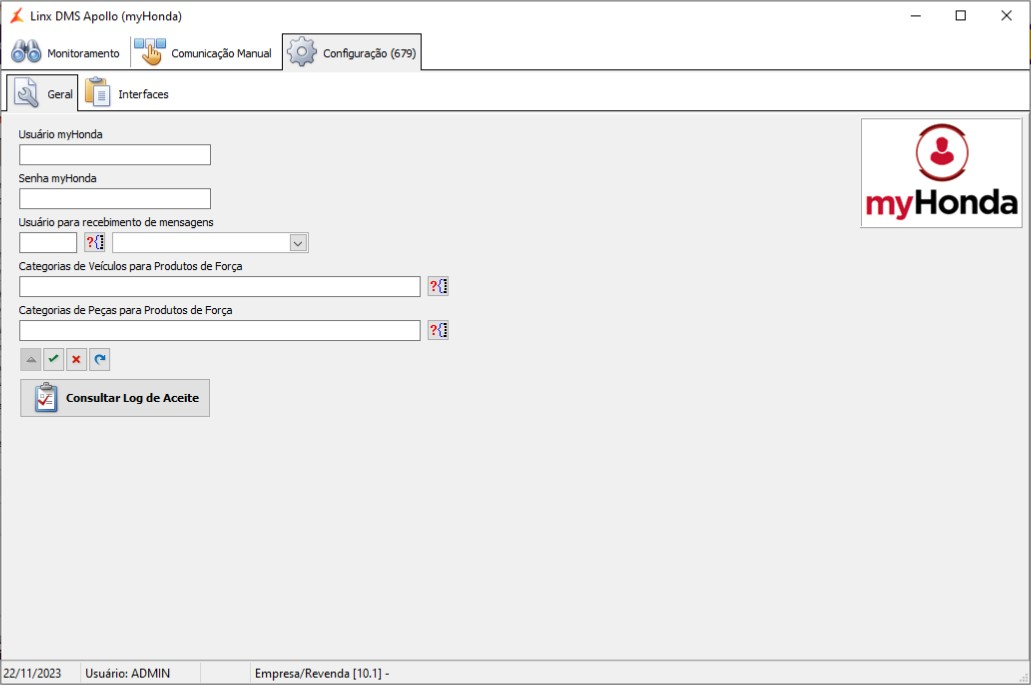This screenshot has width=1031, height=685.
Task: Click the Categorias de Veículos text field
Action: click(220, 287)
